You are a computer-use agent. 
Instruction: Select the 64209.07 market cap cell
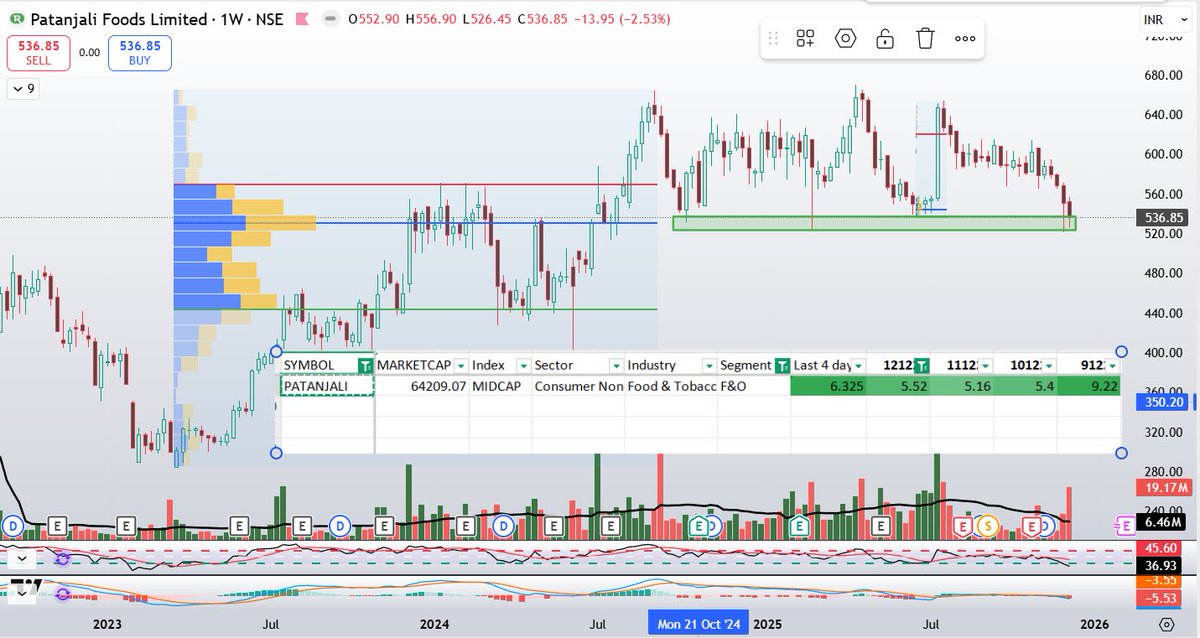point(421,385)
